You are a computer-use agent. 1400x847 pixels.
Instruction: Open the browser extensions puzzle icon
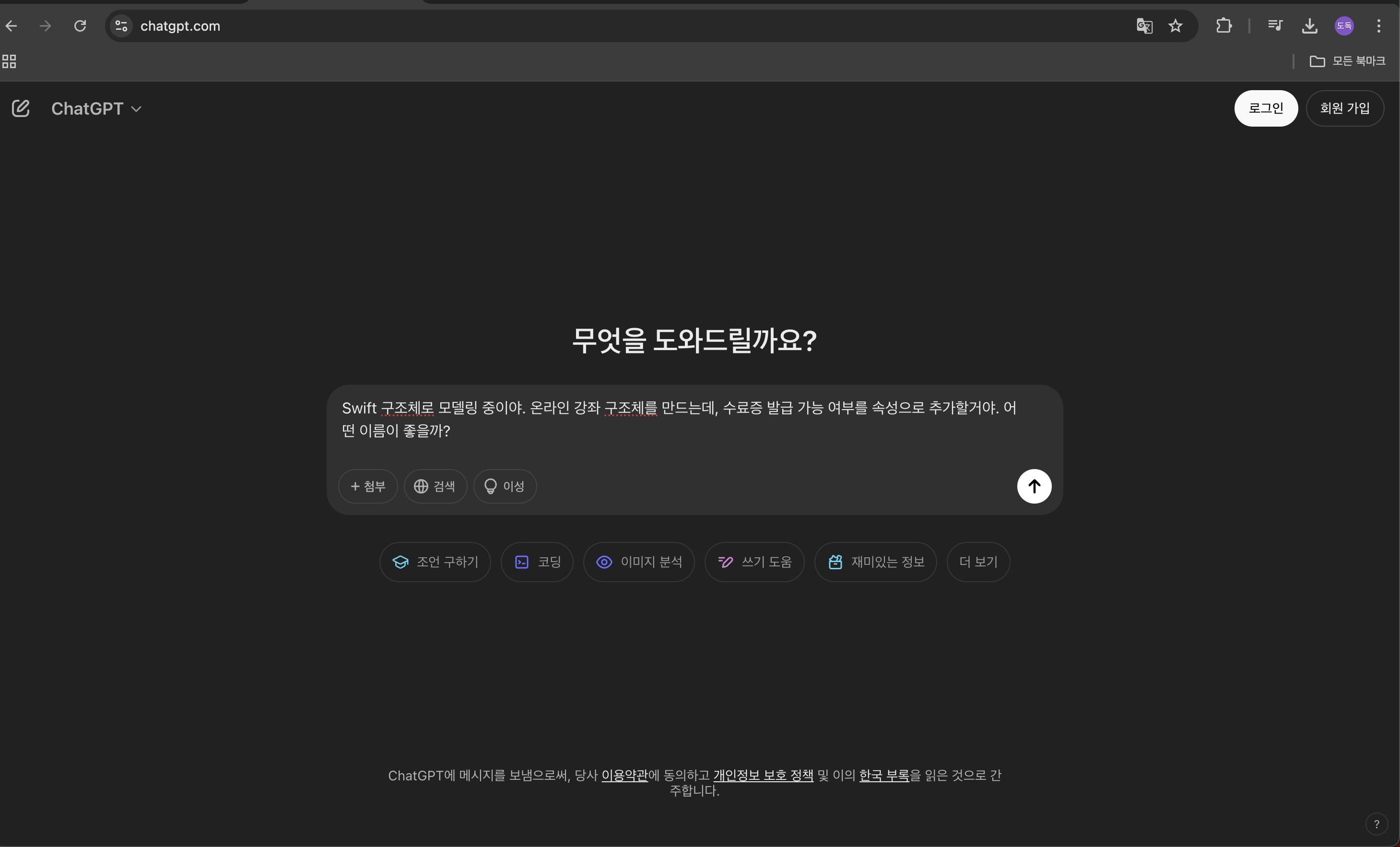click(1224, 26)
